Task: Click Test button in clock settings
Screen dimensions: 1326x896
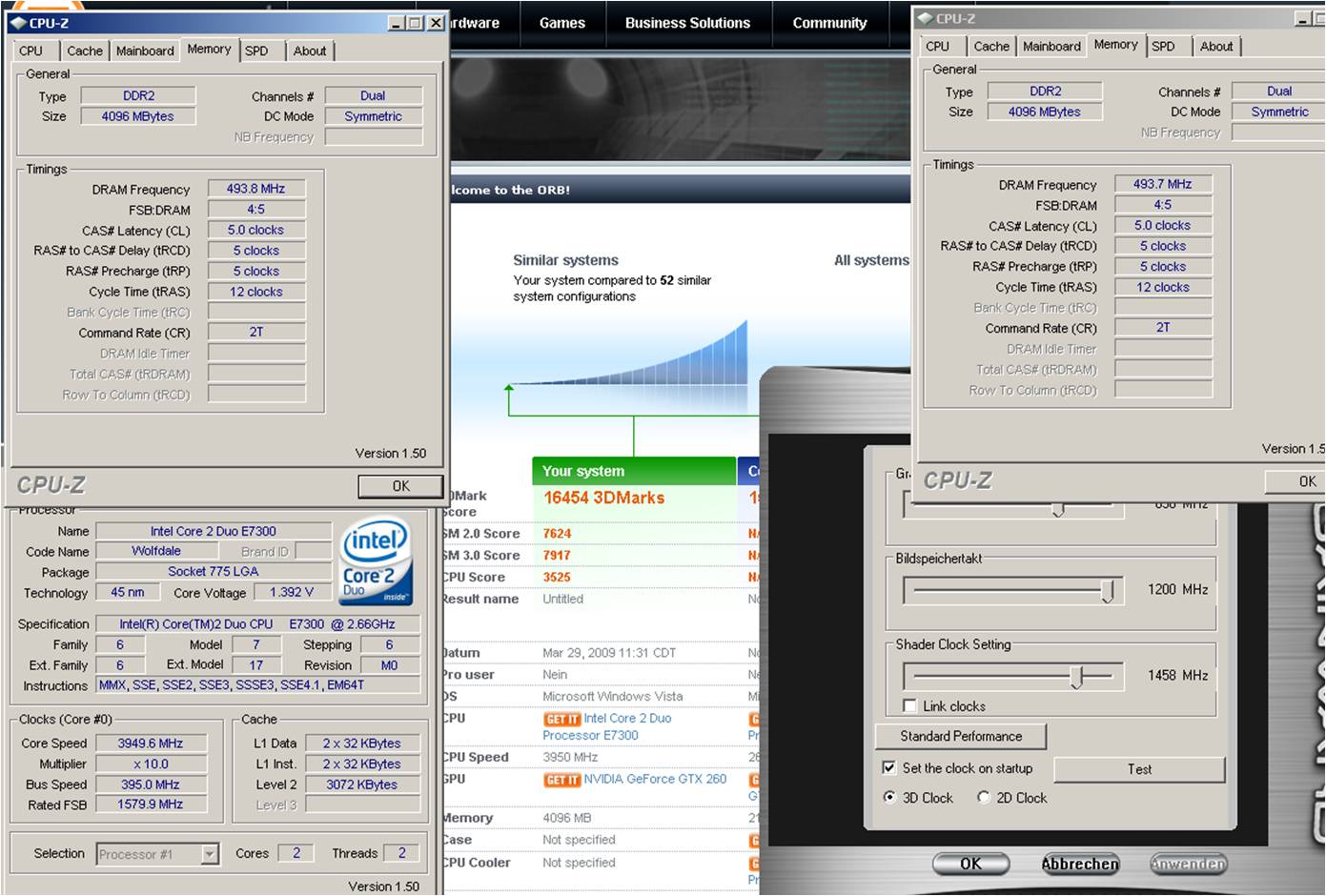Action: pos(1139,769)
